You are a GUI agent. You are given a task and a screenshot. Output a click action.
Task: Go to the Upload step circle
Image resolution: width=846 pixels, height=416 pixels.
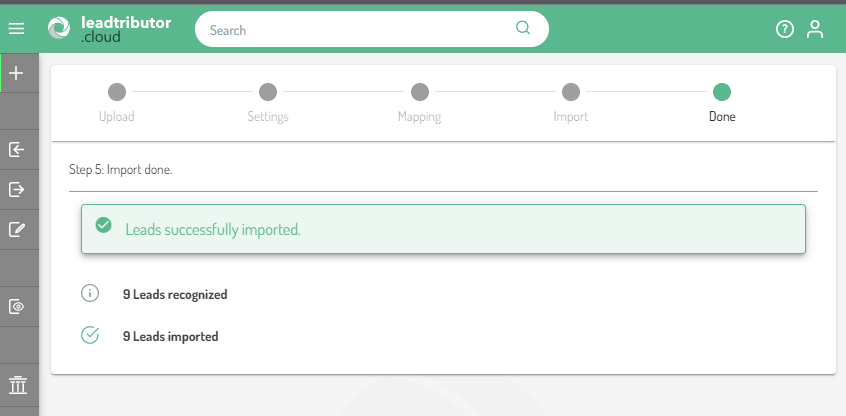pos(117,92)
